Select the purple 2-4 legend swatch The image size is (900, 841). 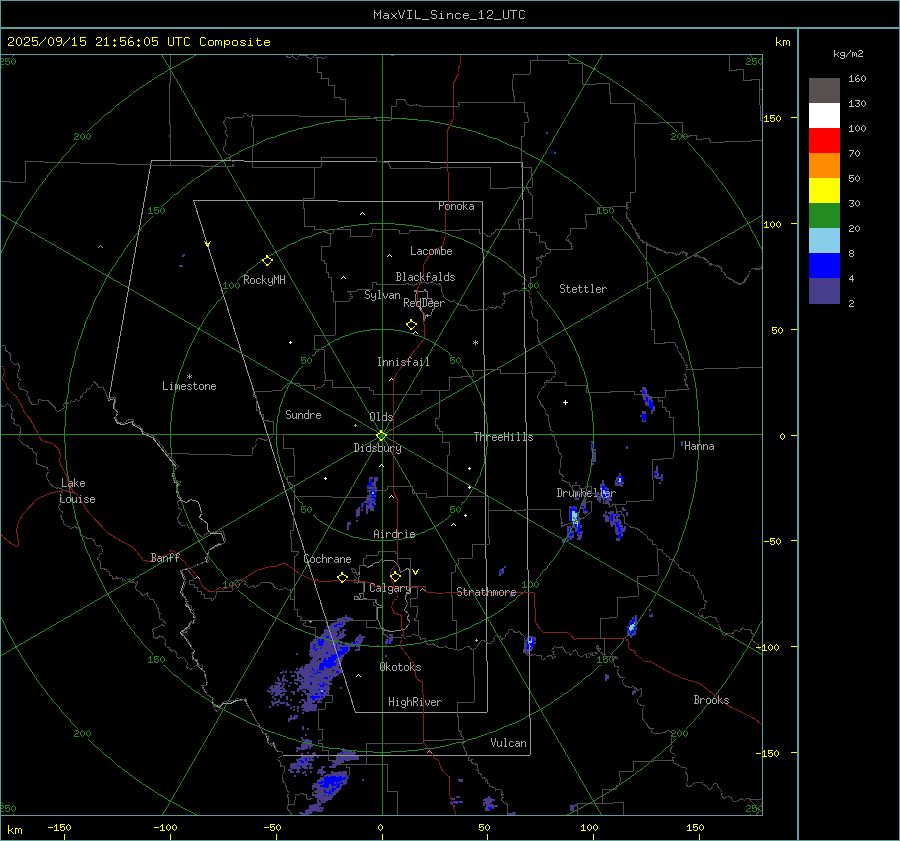824,290
